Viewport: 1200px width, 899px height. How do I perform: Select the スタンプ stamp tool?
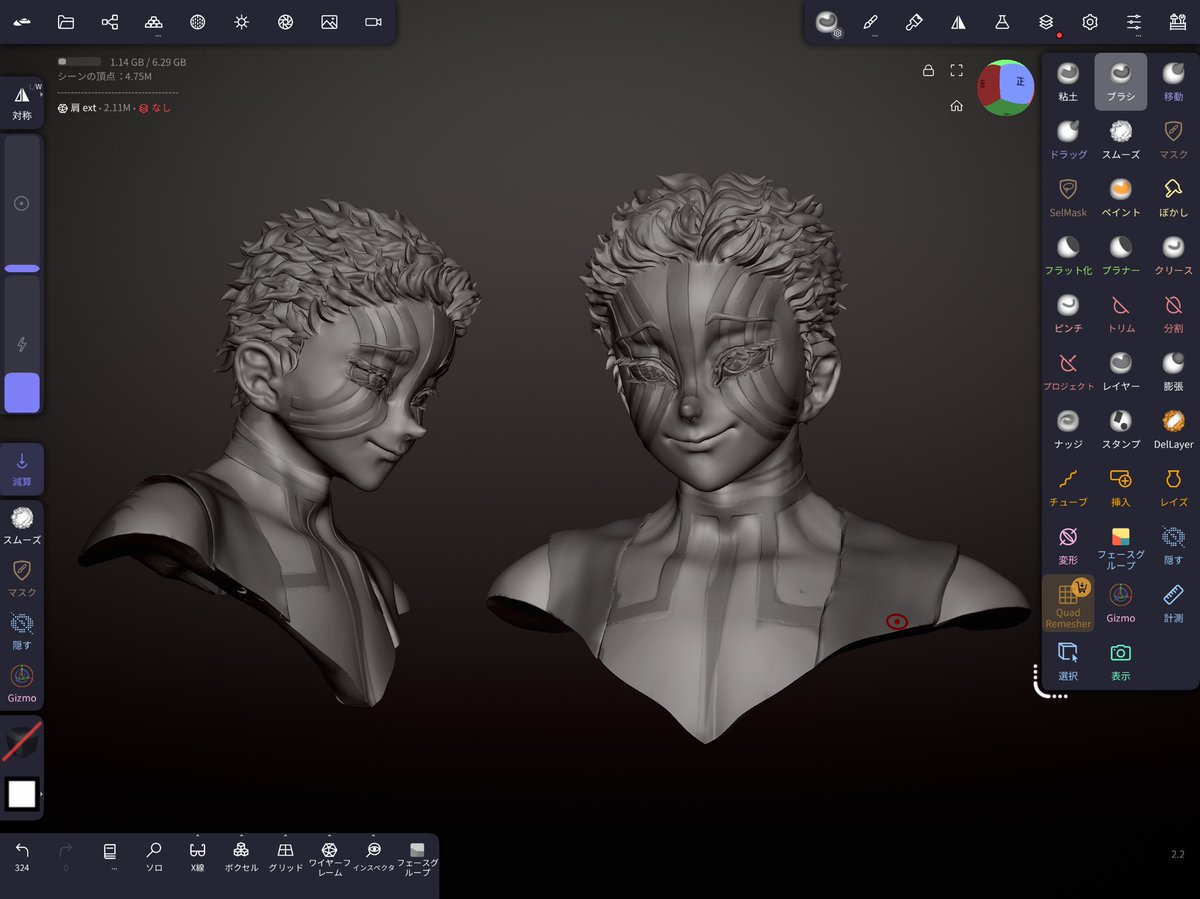(x=1121, y=430)
